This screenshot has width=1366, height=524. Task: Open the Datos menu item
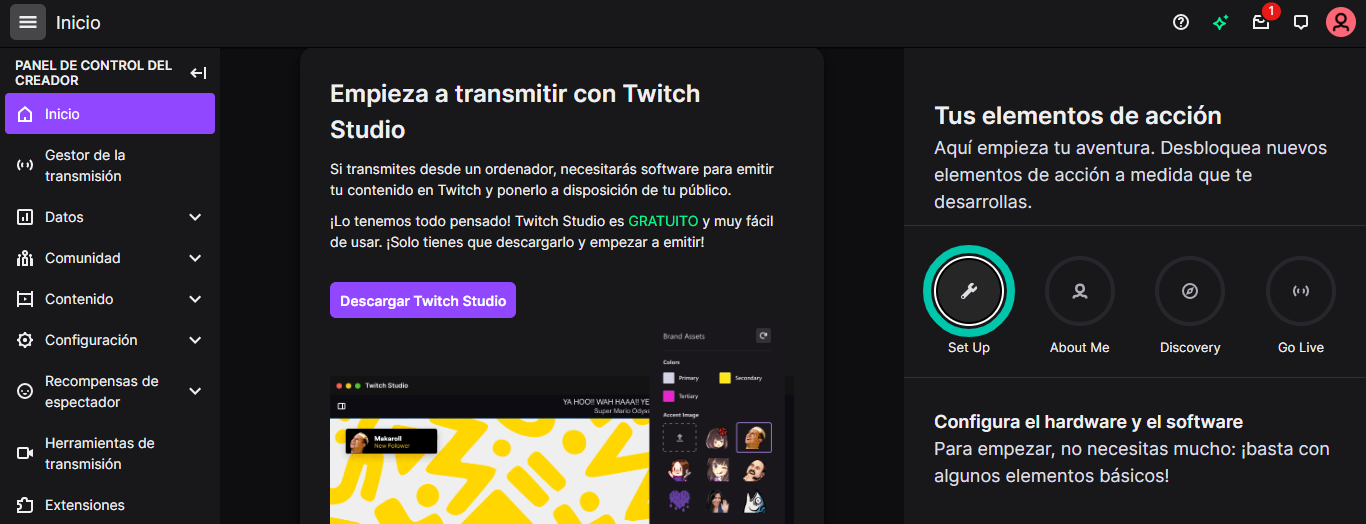pos(110,217)
